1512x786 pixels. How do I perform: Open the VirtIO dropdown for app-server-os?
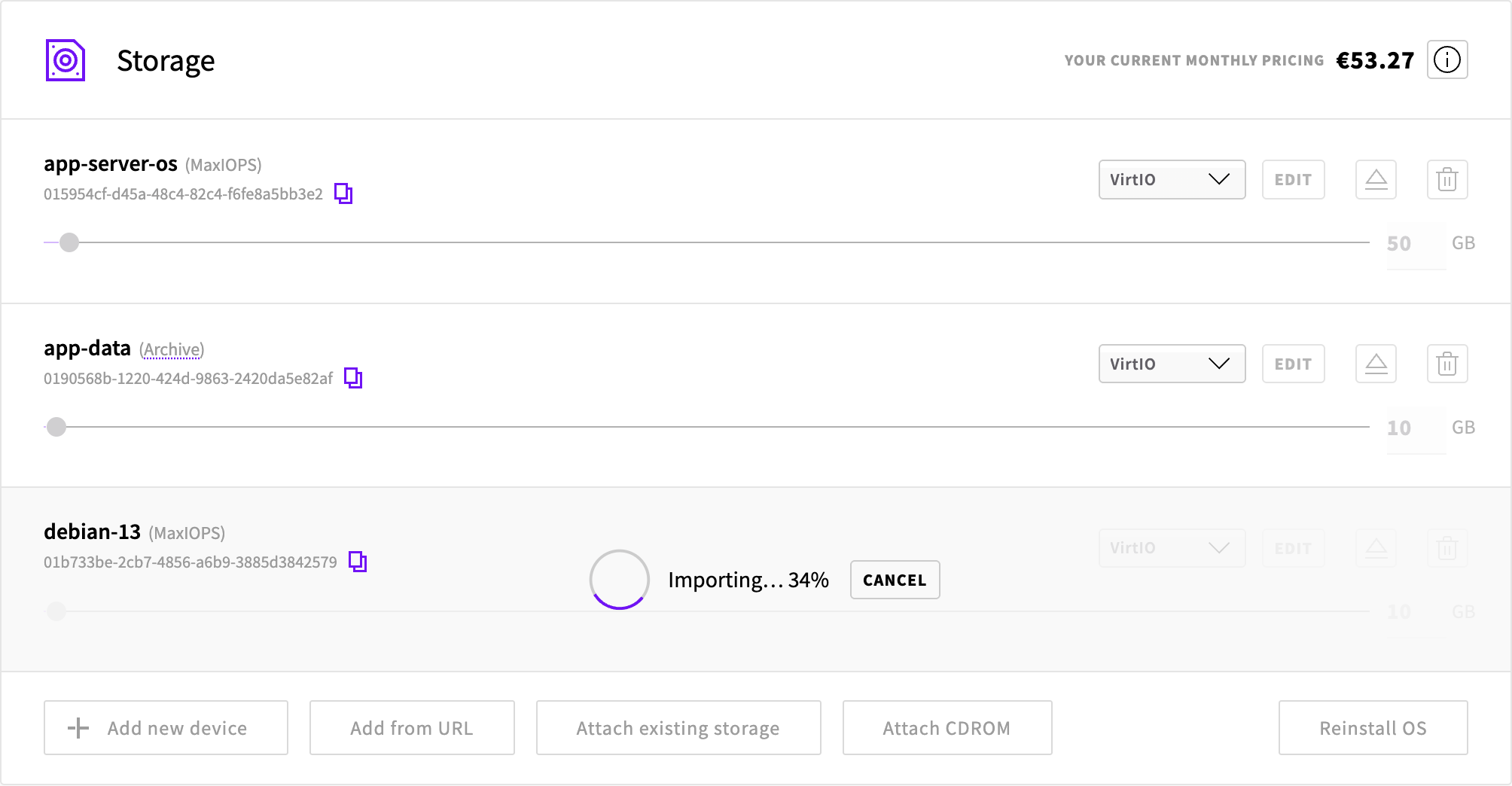[1172, 179]
